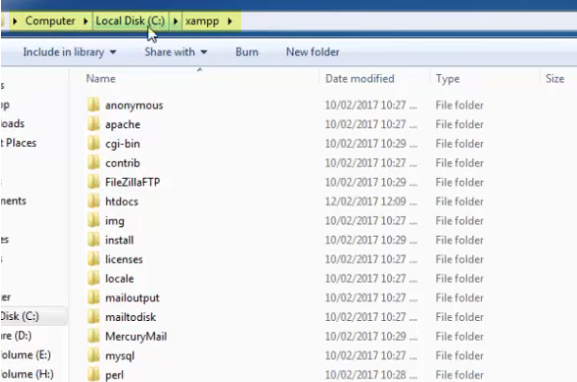Open the Share with dropdown
The height and width of the screenshot is (382, 577).
pyautogui.click(x=176, y=52)
